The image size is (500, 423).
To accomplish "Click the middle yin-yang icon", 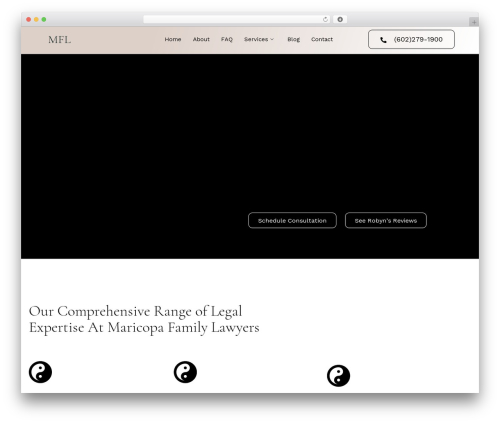I will click(x=185, y=372).
